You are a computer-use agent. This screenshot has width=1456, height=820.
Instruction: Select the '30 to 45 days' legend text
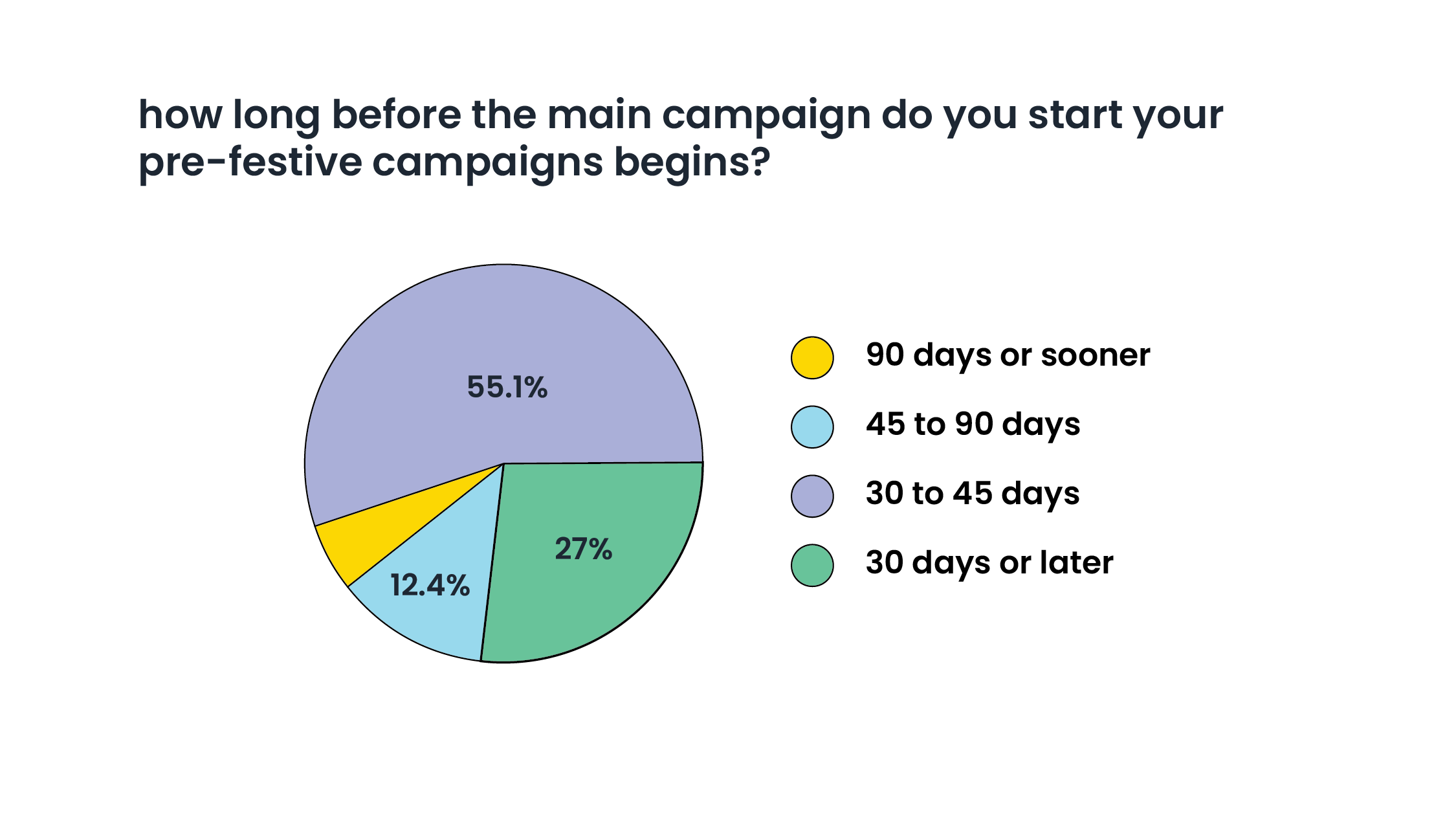click(x=973, y=494)
